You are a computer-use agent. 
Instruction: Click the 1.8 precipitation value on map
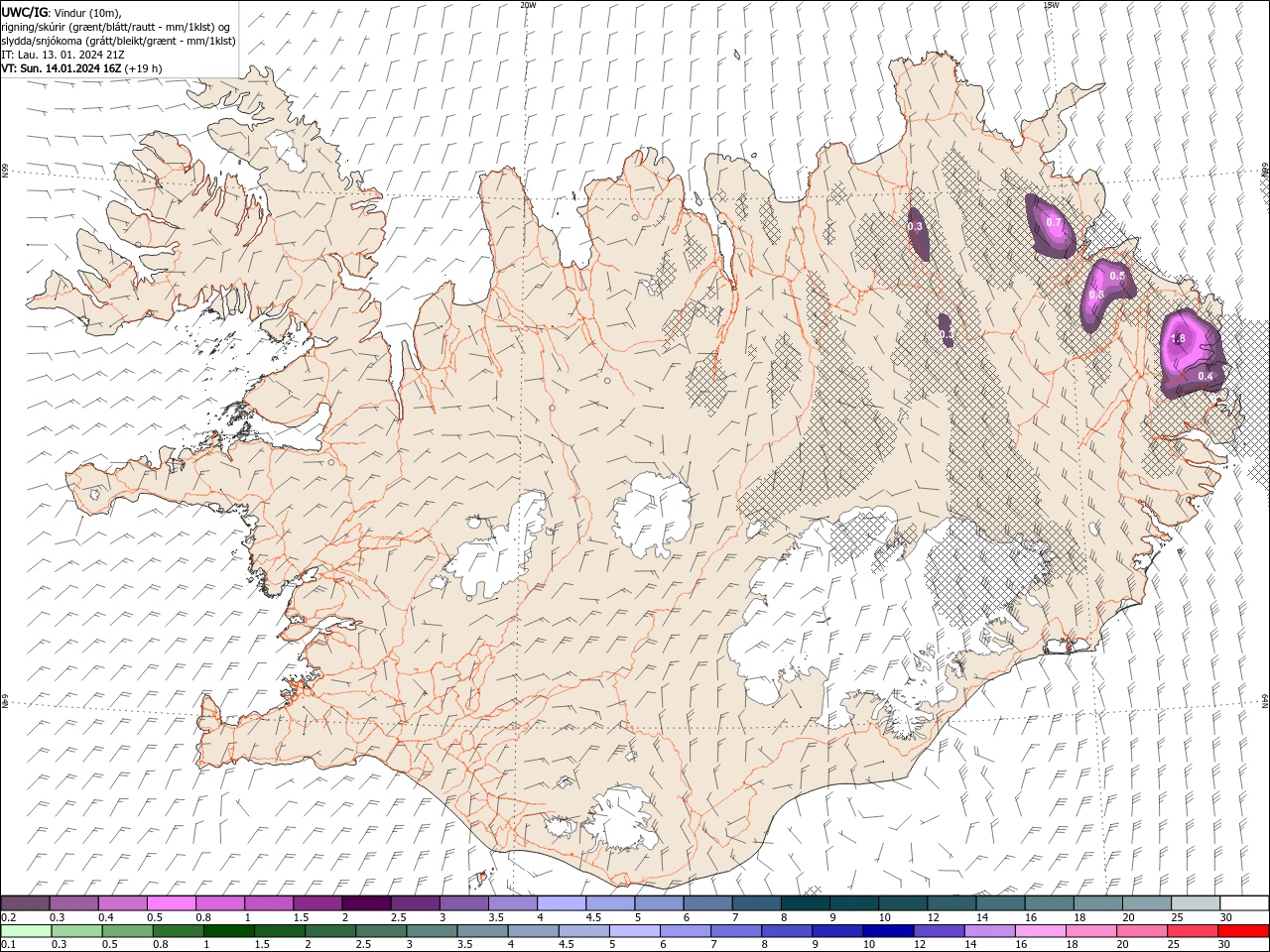1178,338
